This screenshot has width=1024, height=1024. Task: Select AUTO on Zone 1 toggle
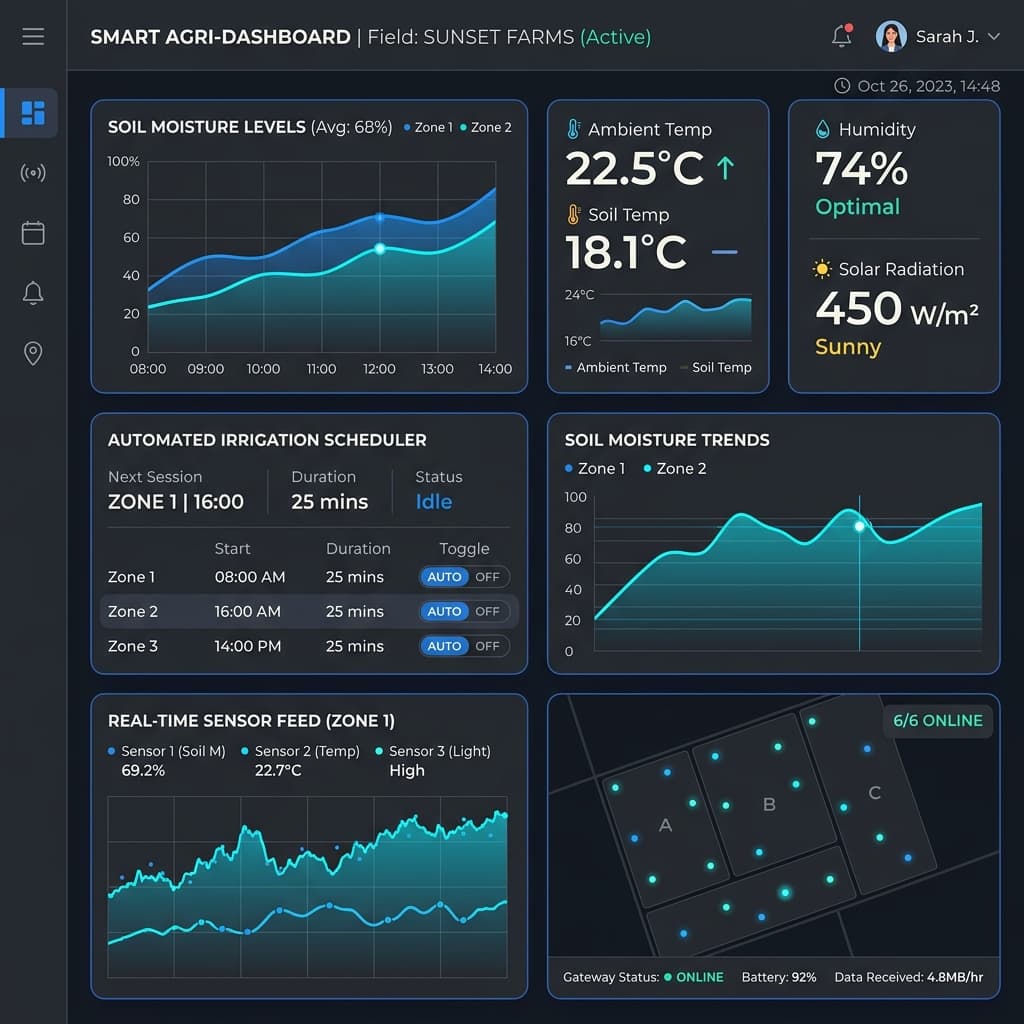tap(444, 577)
